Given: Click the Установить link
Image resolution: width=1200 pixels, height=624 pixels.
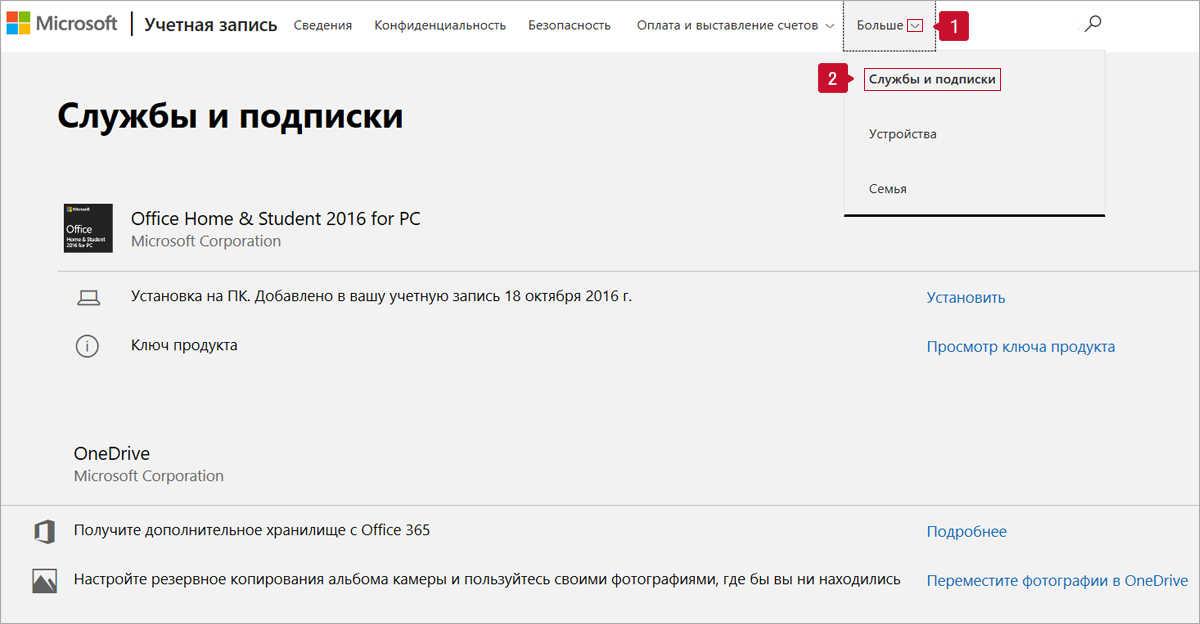Looking at the screenshot, I should 965,297.
